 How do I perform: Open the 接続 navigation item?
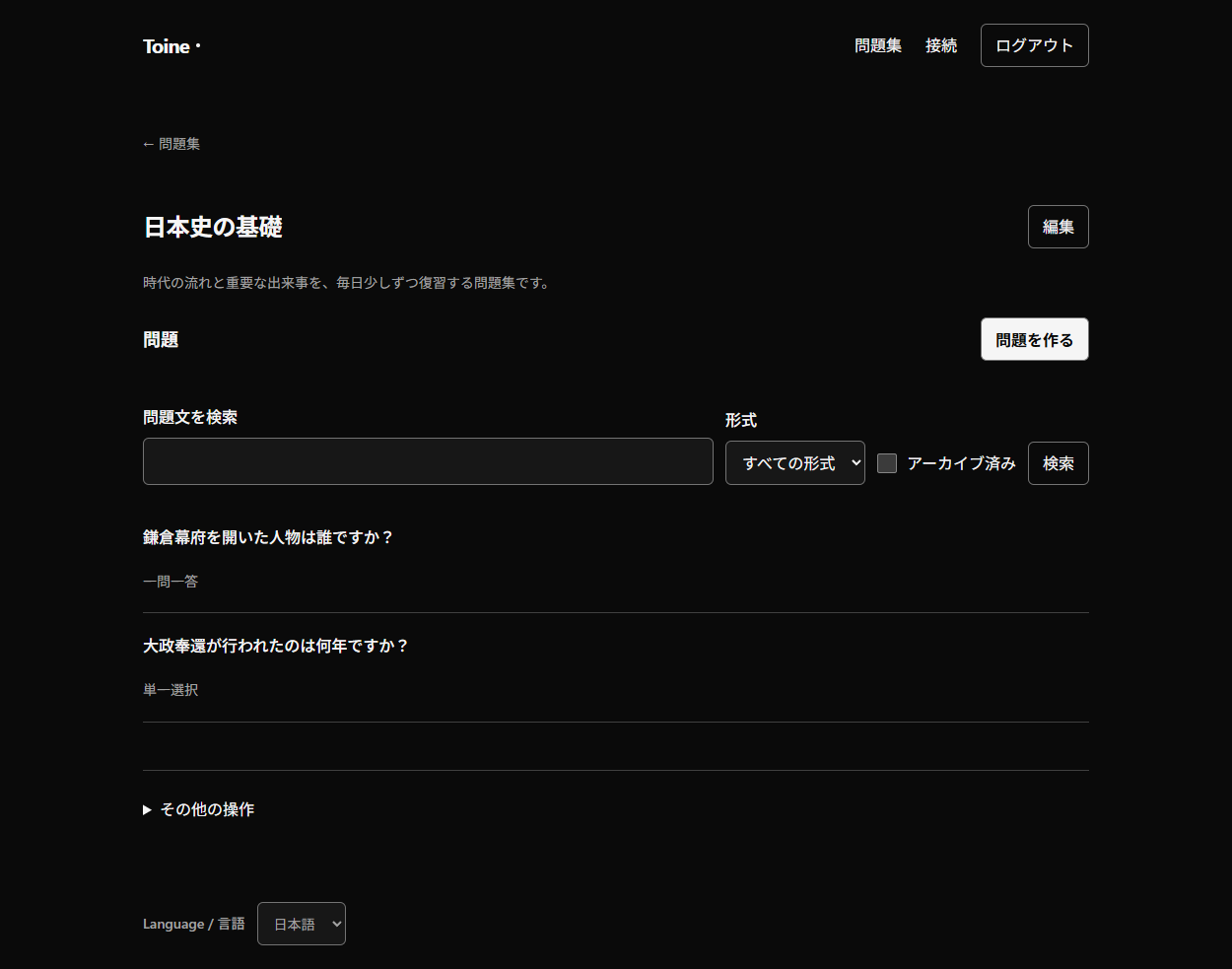point(941,45)
